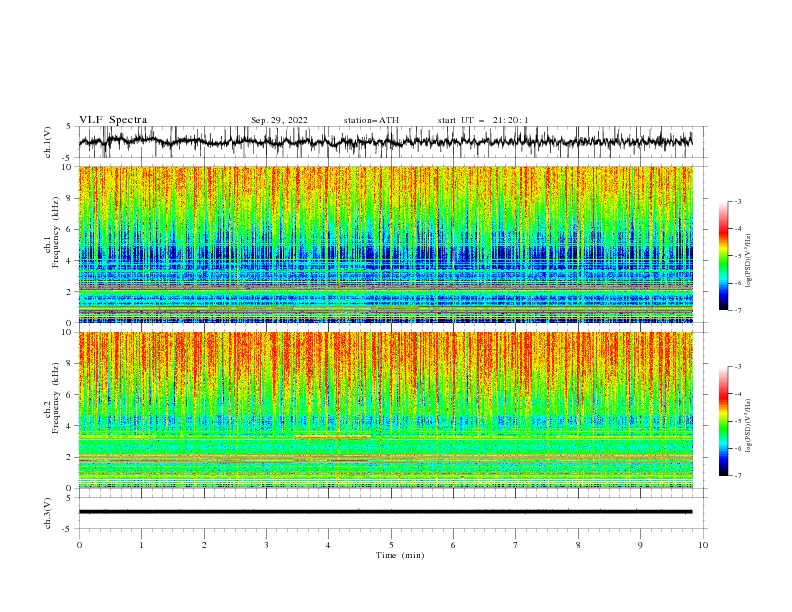The width and height of the screenshot is (792, 612).
Task: Click the 'ch.1(V)' axis label
Action: [x=48, y=142]
